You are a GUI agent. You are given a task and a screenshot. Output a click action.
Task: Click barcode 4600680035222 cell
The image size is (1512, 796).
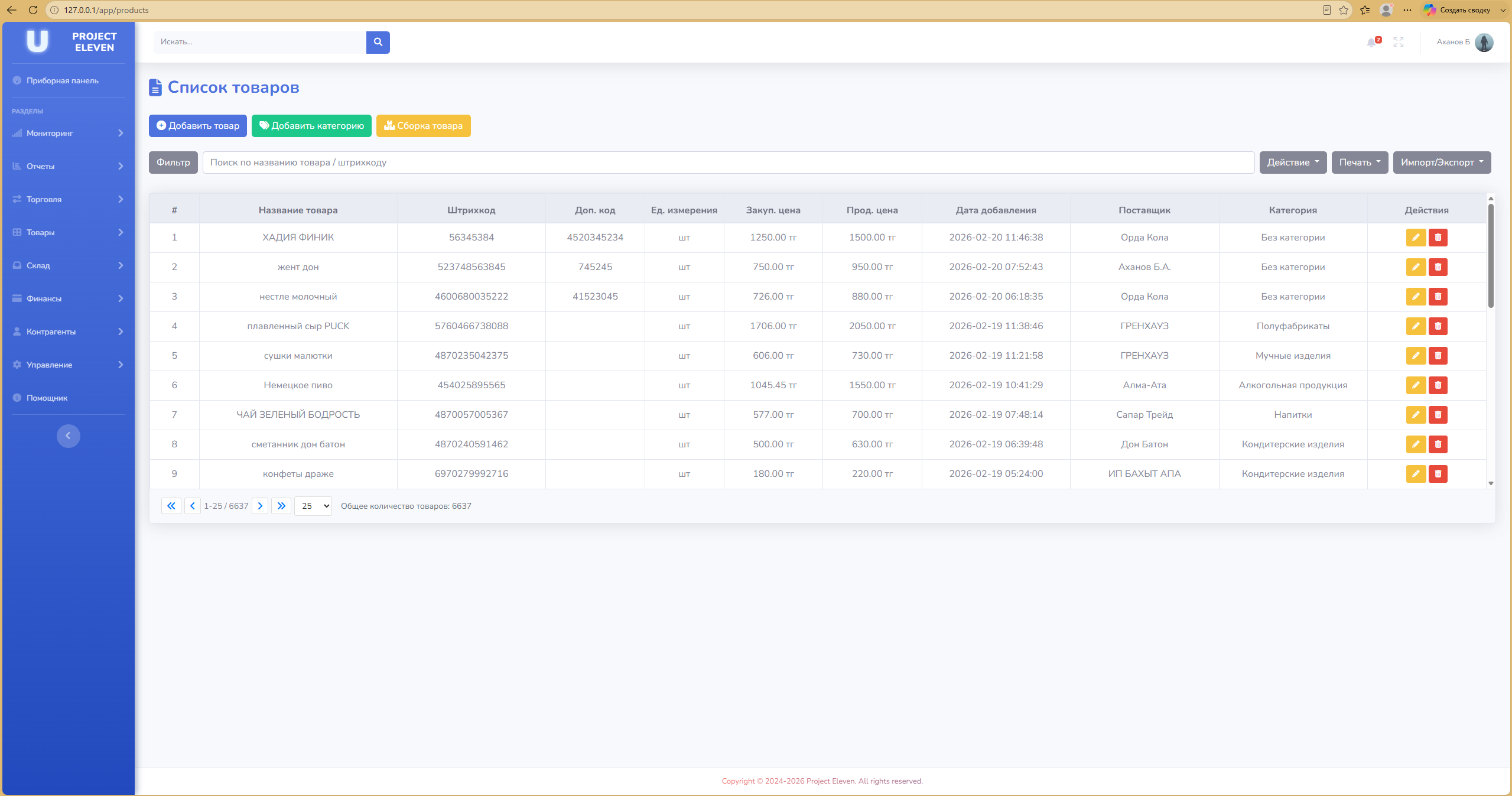click(471, 297)
